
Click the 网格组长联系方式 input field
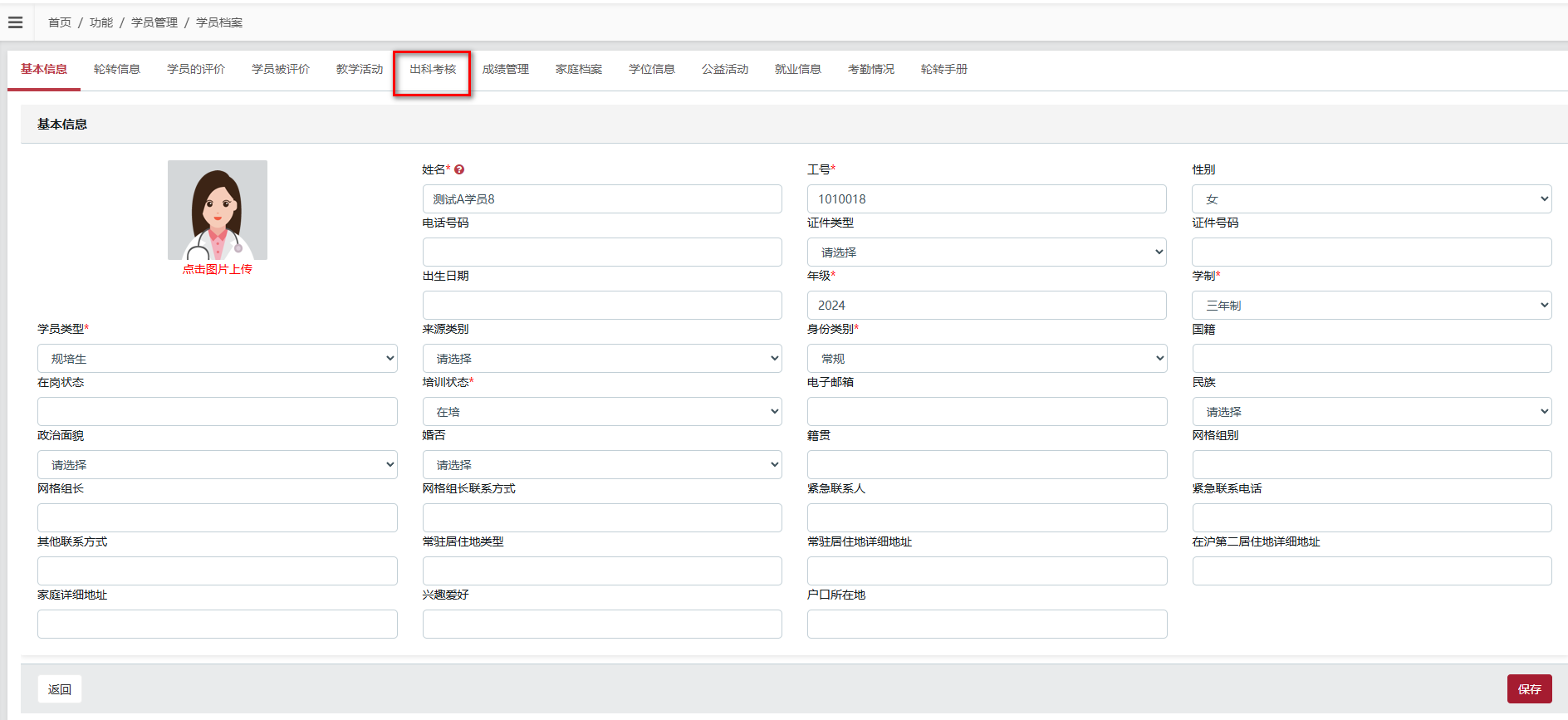click(x=602, y=518)
